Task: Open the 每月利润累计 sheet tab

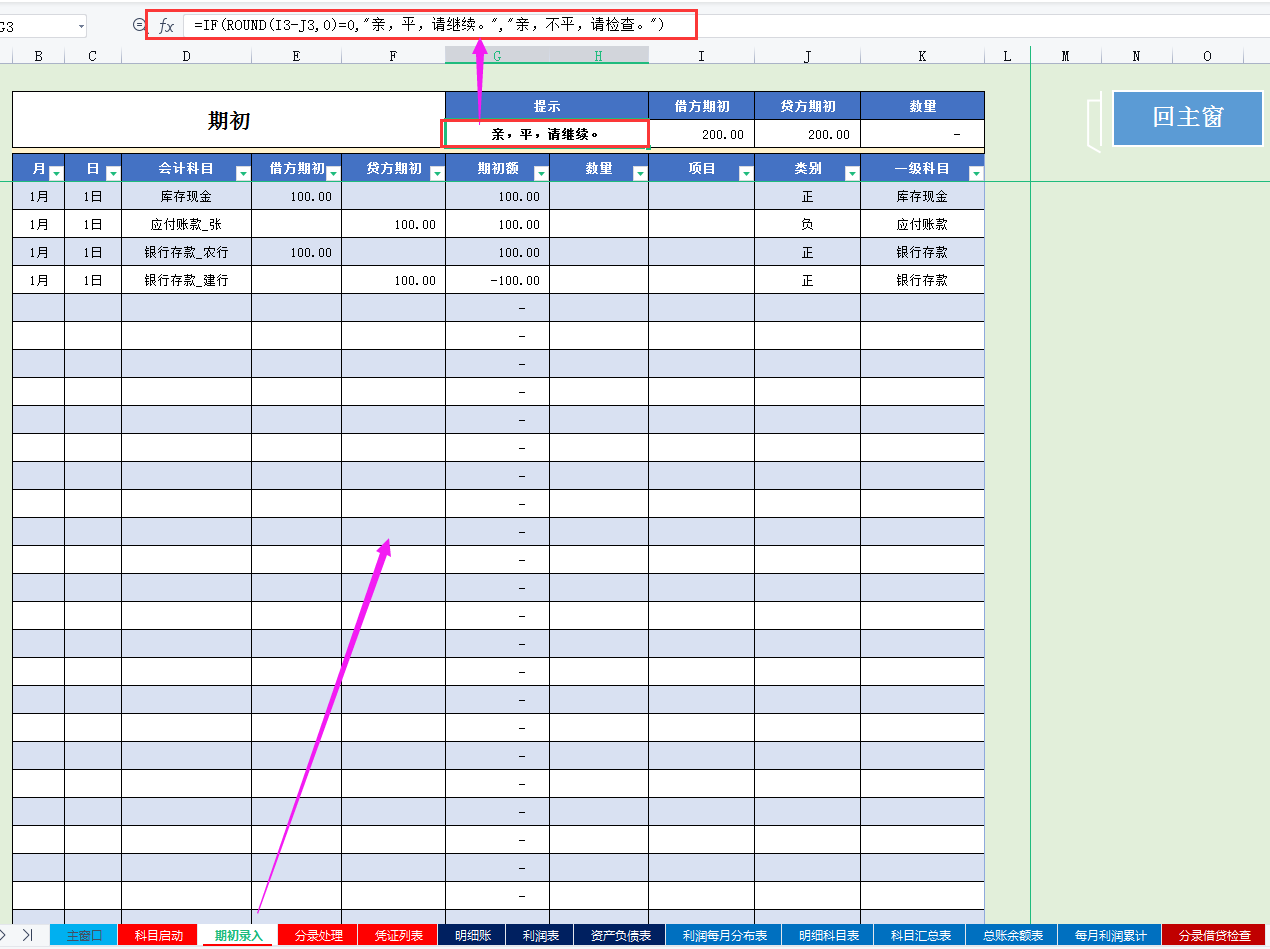Action: [1110, 935]
